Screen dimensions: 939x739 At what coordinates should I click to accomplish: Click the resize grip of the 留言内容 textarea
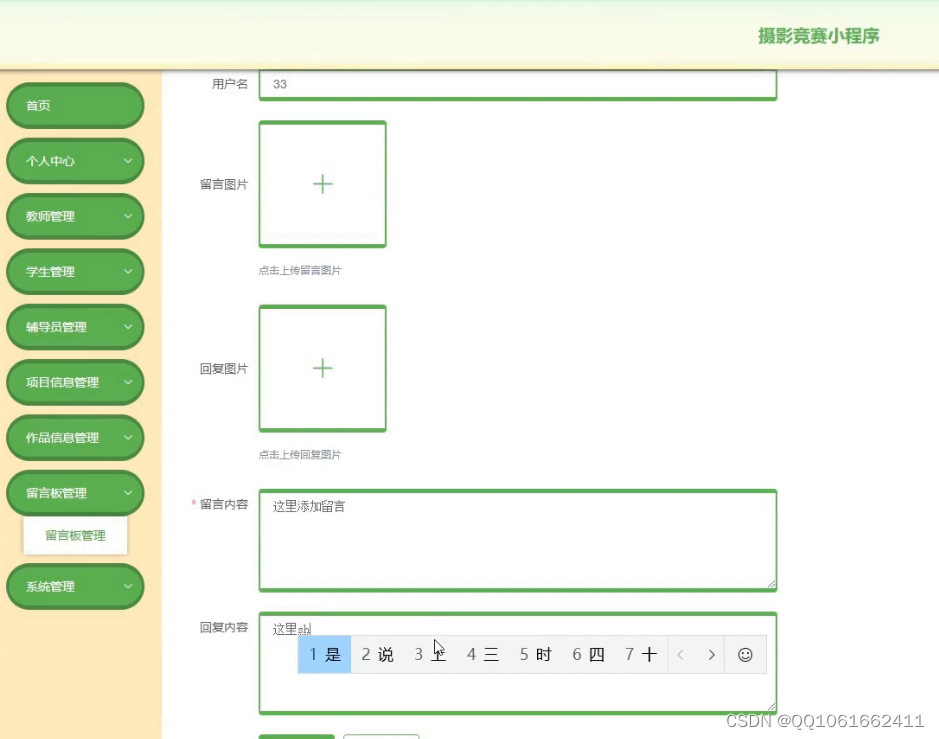771,585
